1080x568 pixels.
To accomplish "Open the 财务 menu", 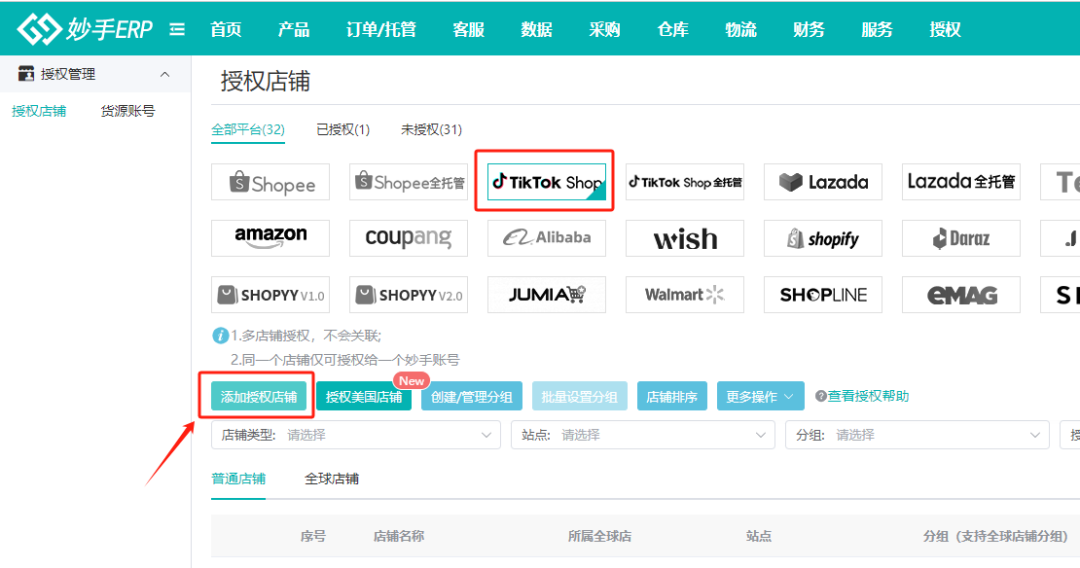I will pos(809,30).
